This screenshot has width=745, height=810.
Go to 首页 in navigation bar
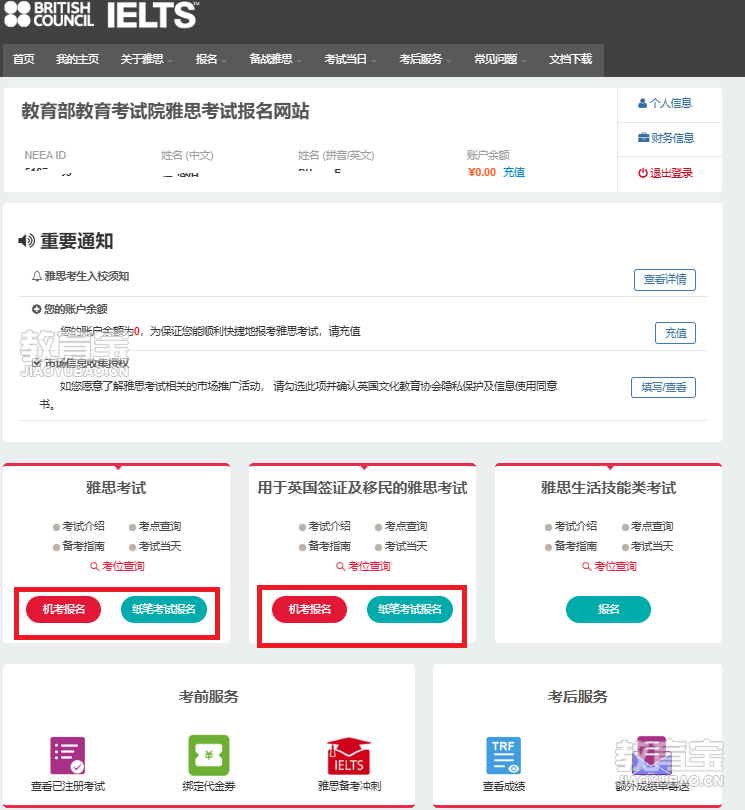[x=24, y=59]
